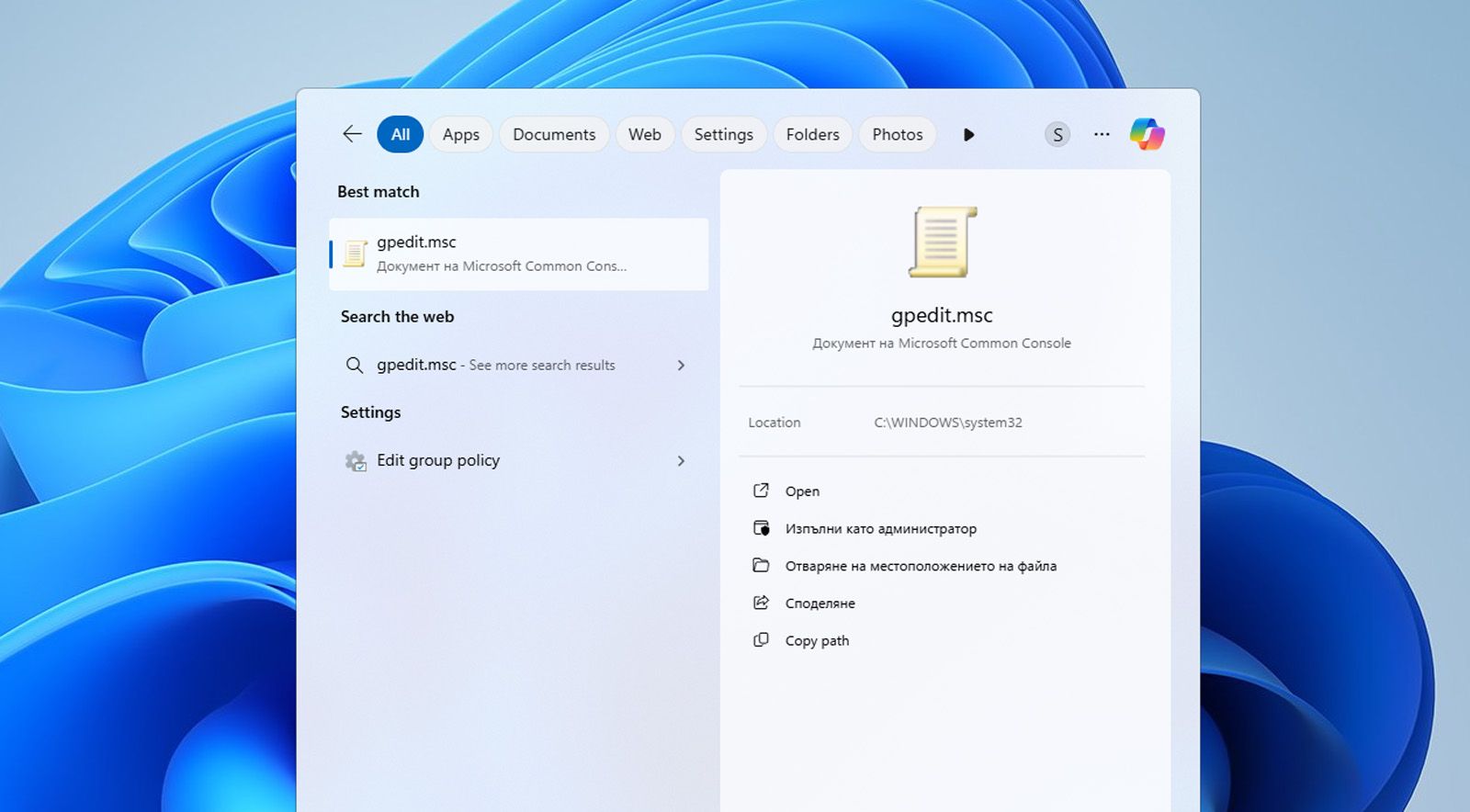Switch to the Settings filter tab
The height and width of the screenshot is (812, 1470).
(724, 134)
